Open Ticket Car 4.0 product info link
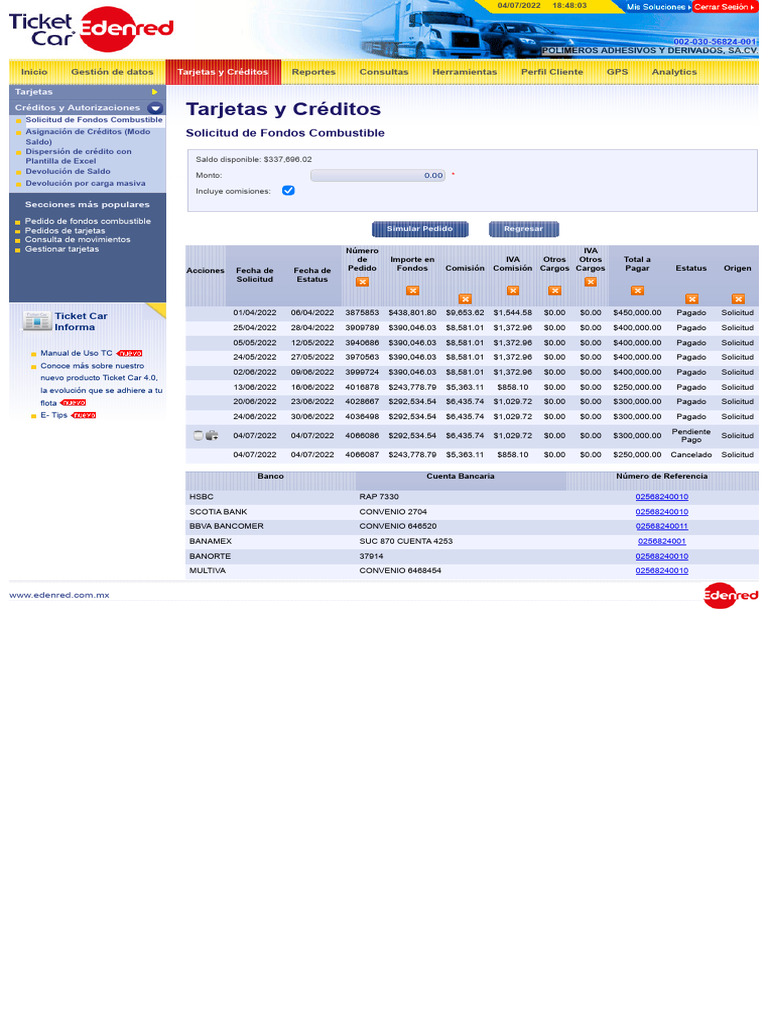 (101, 384)
